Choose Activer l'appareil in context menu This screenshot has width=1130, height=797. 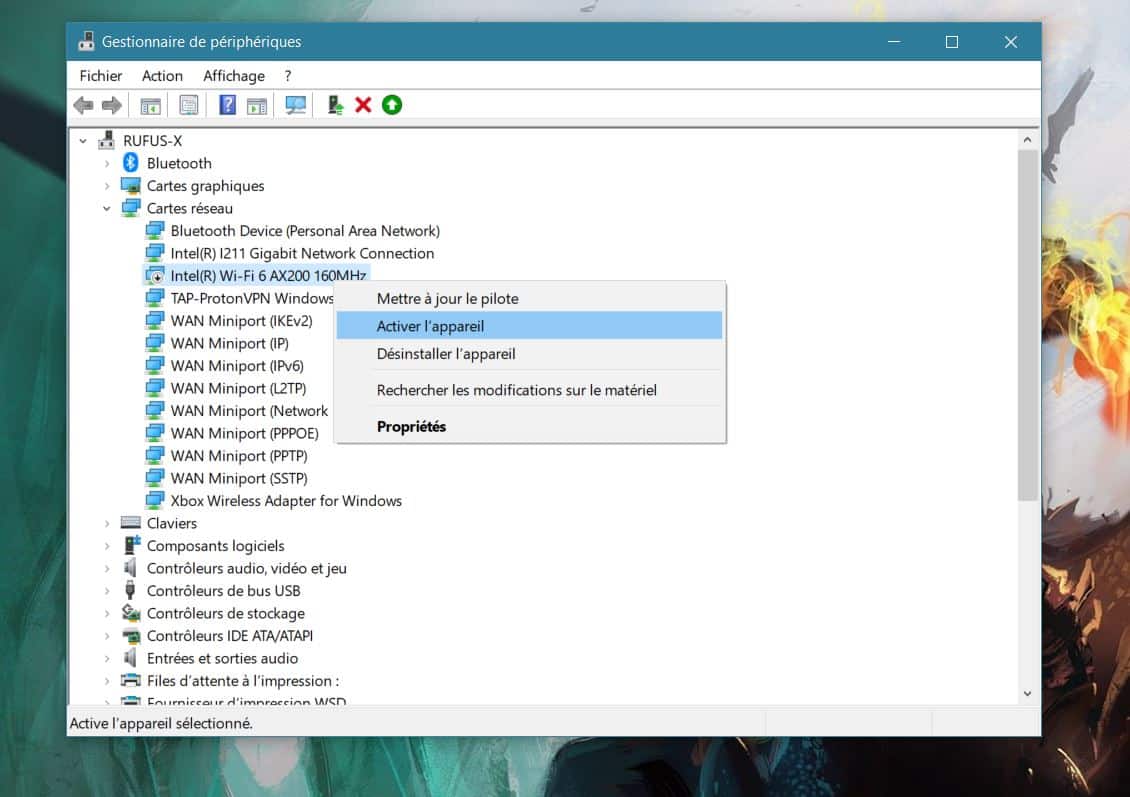[x=430, y=326]
